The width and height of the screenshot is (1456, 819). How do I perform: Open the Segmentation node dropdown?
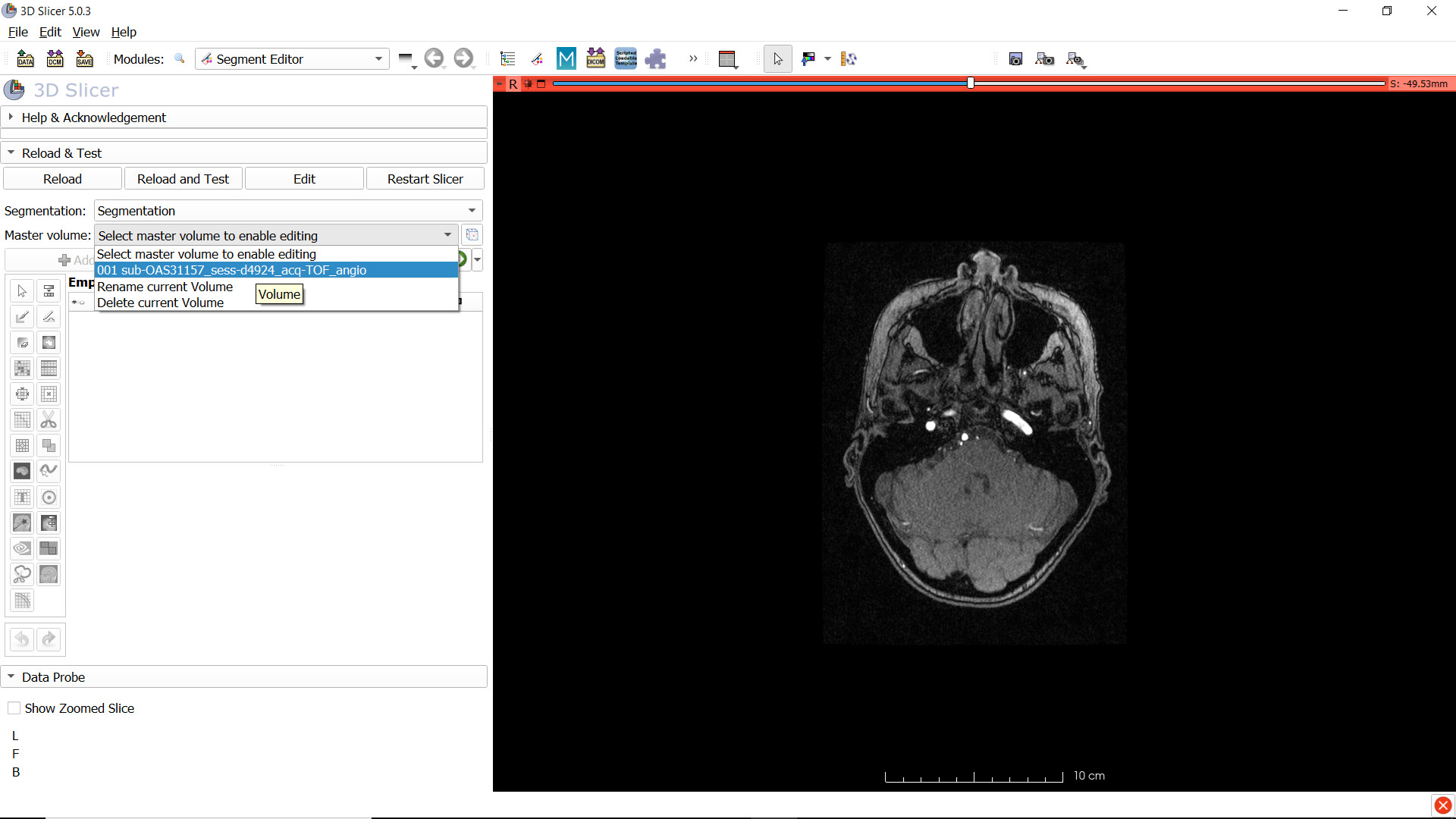[288, 211]
